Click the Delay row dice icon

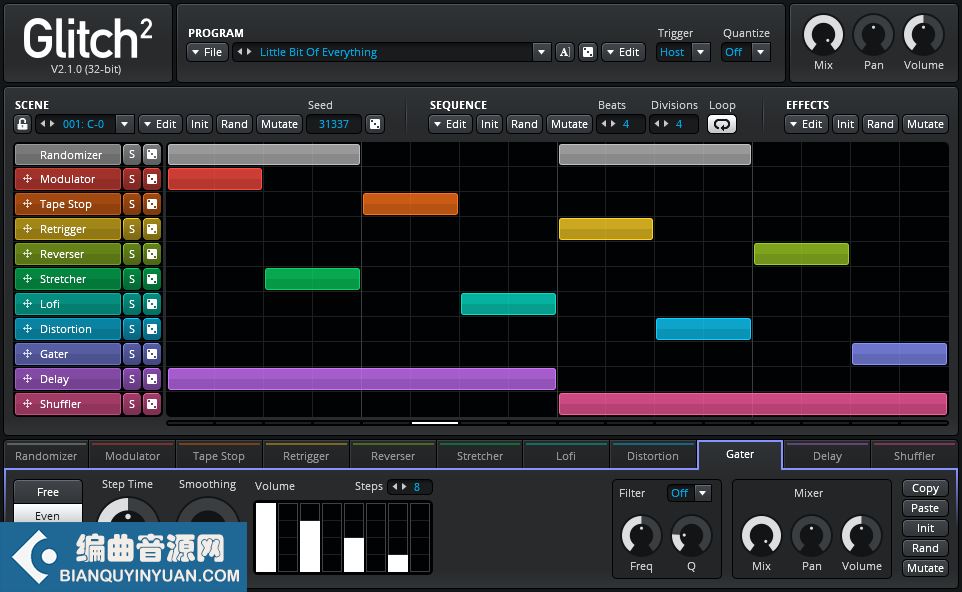tap(152, 379)
